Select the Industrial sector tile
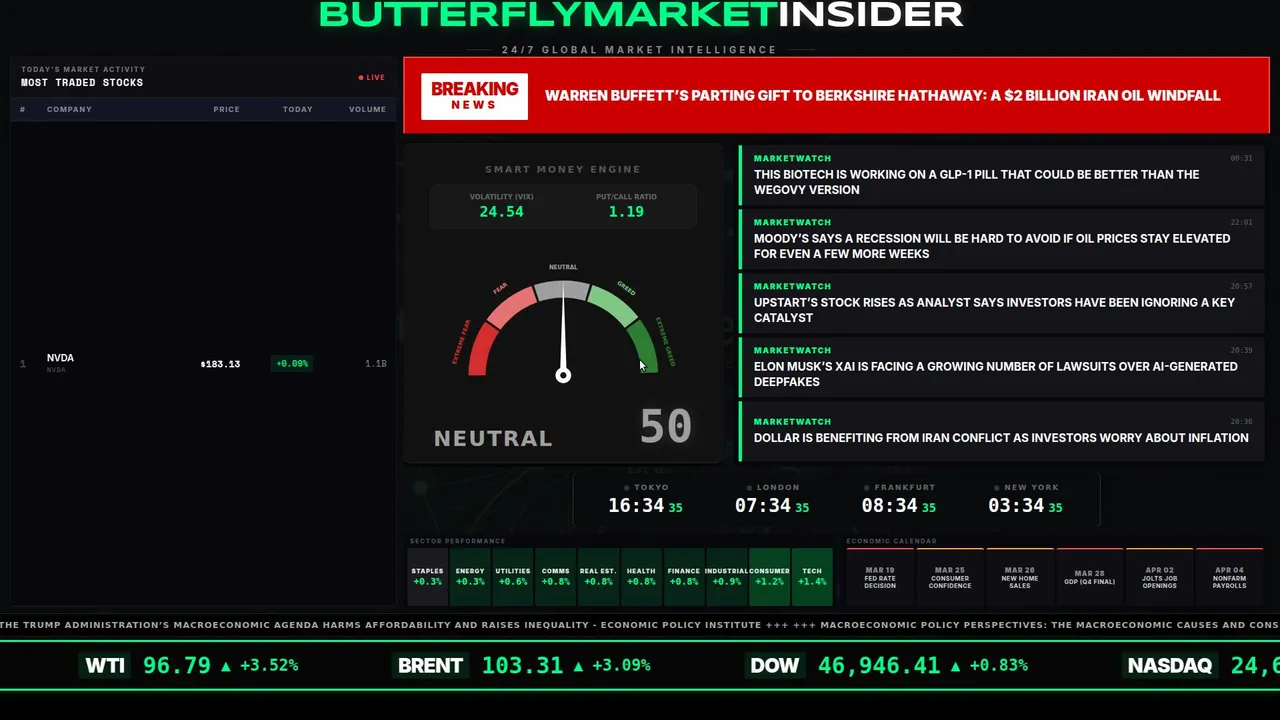 tap(726, 577)
